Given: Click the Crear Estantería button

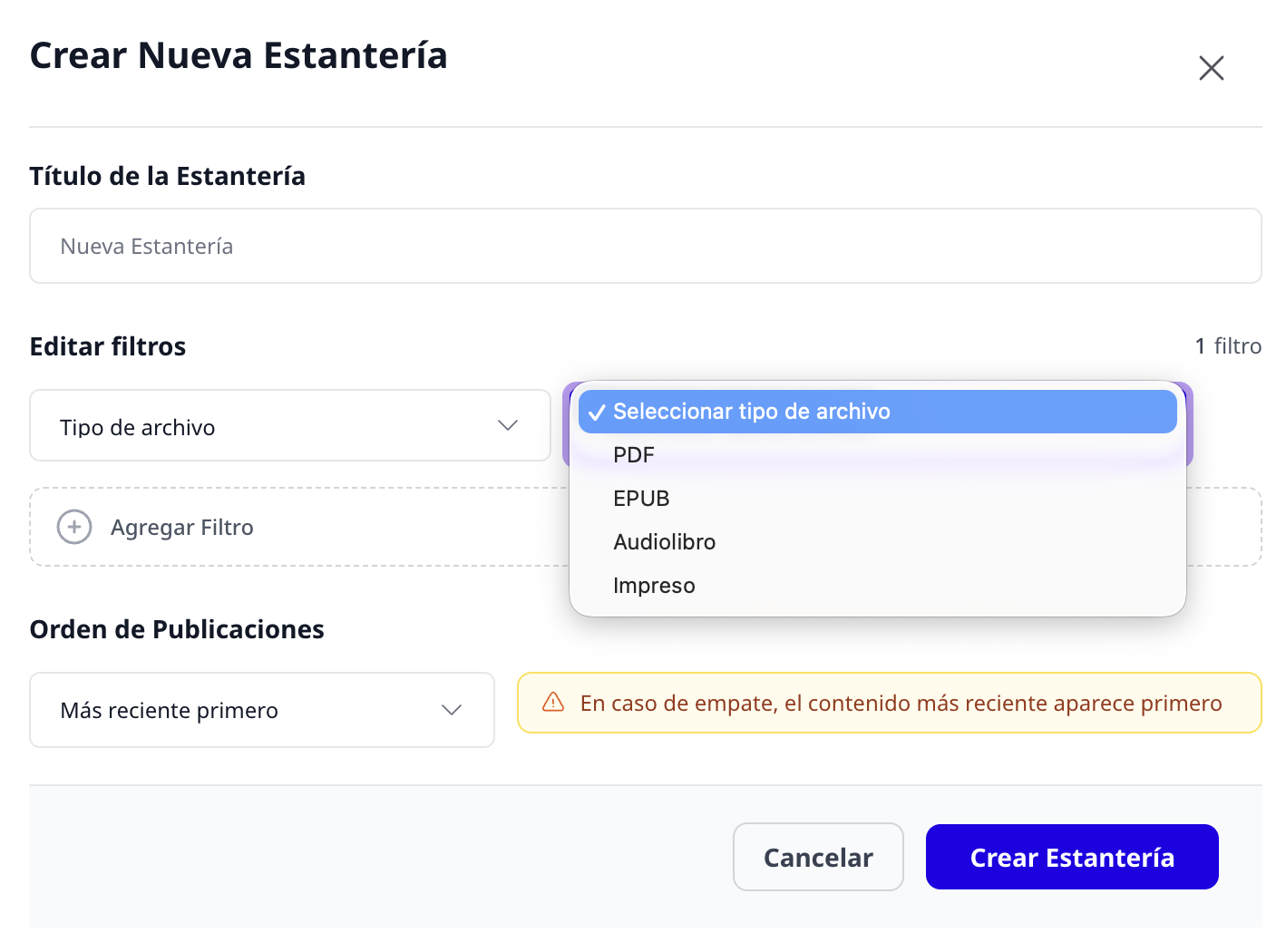Looking at the screenshot, I should [x=1072, y=857].
